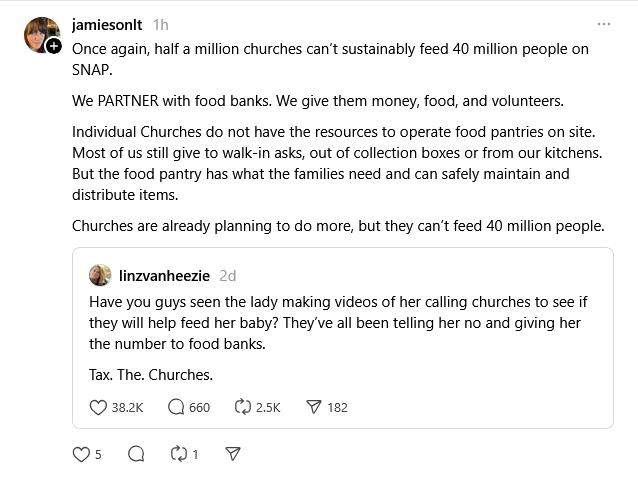Like the quoted linzvanheezie post heart icon
638x479 pixels.
click(x=98, y=407)
